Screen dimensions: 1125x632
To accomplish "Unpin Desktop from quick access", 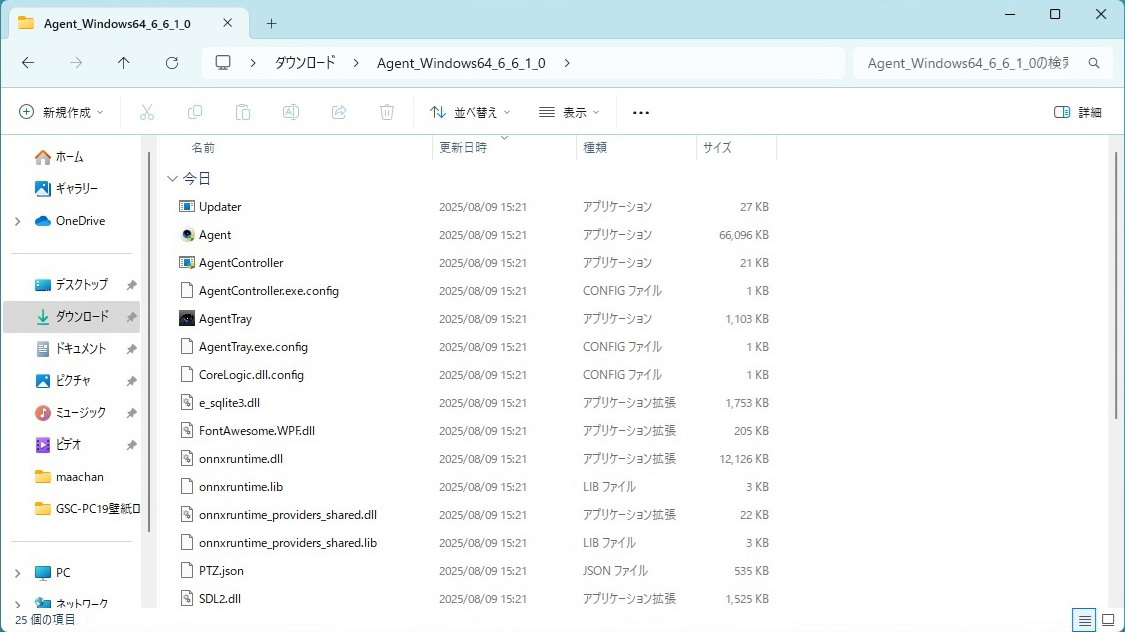I will [131, 285].
